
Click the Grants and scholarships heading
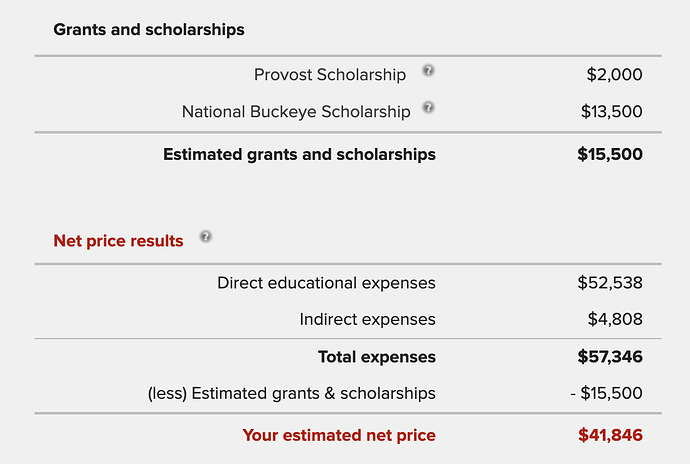[x=148, y=30]
